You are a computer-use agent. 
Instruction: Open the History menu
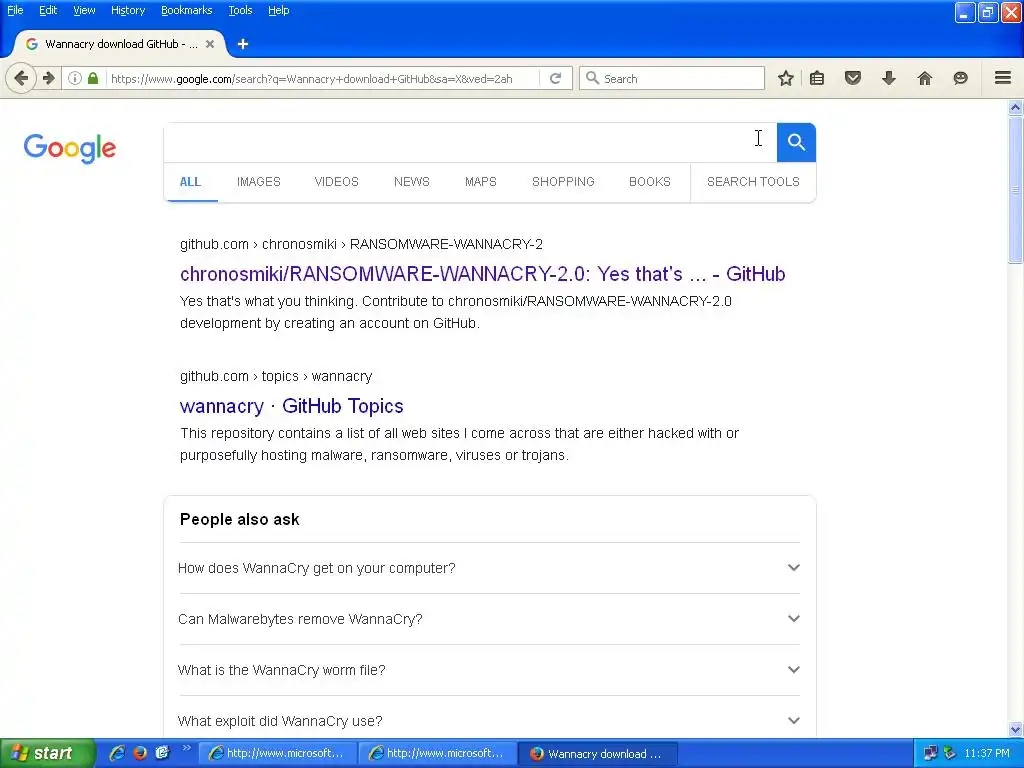tap(127, 10)
